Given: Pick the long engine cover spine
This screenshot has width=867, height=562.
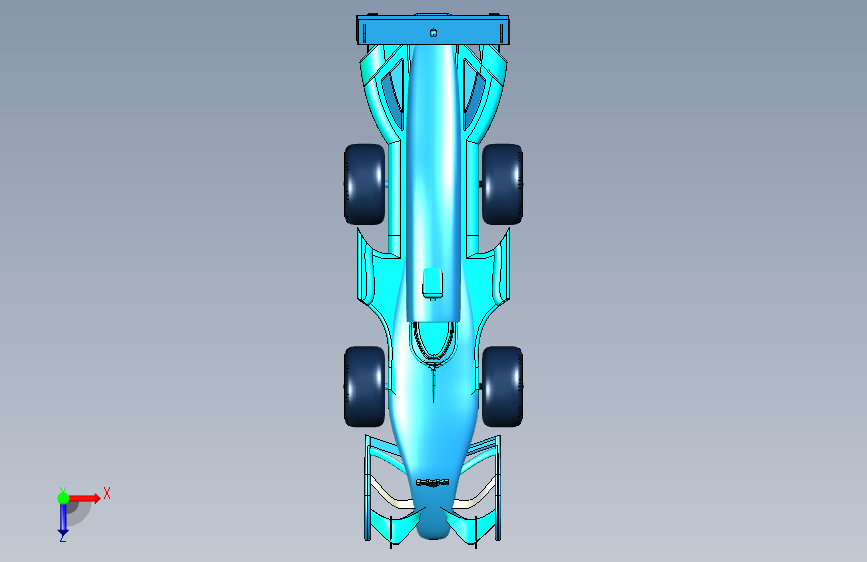Looking at the screenshot, I should 434,183.
